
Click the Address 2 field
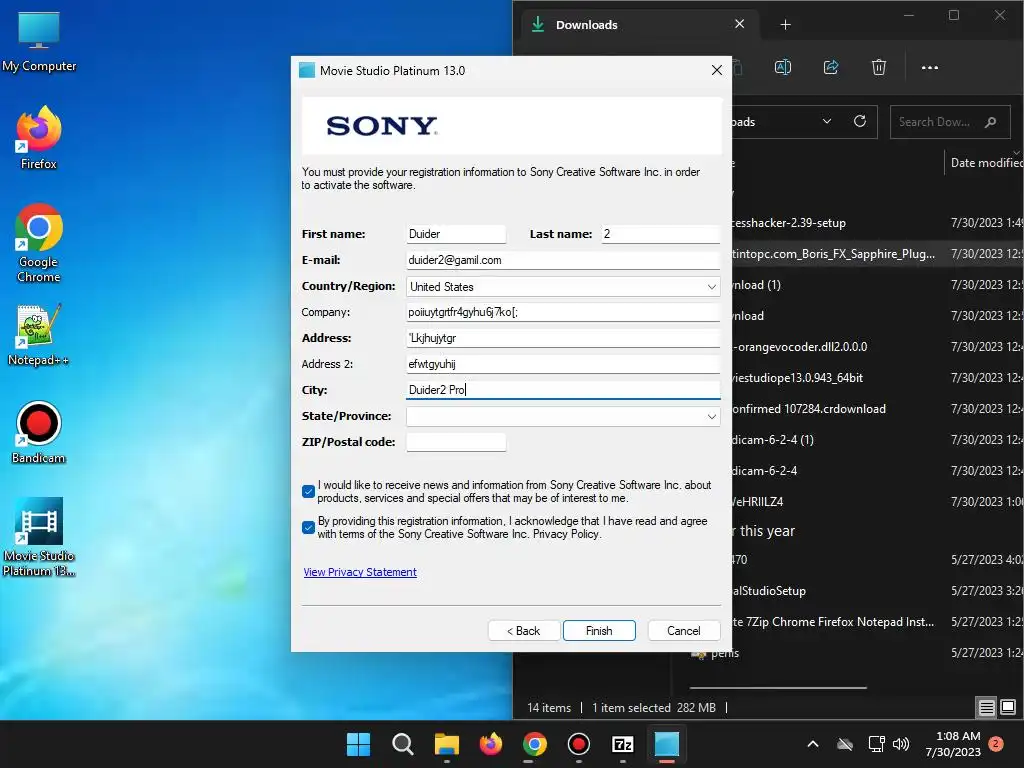(563, 364)
